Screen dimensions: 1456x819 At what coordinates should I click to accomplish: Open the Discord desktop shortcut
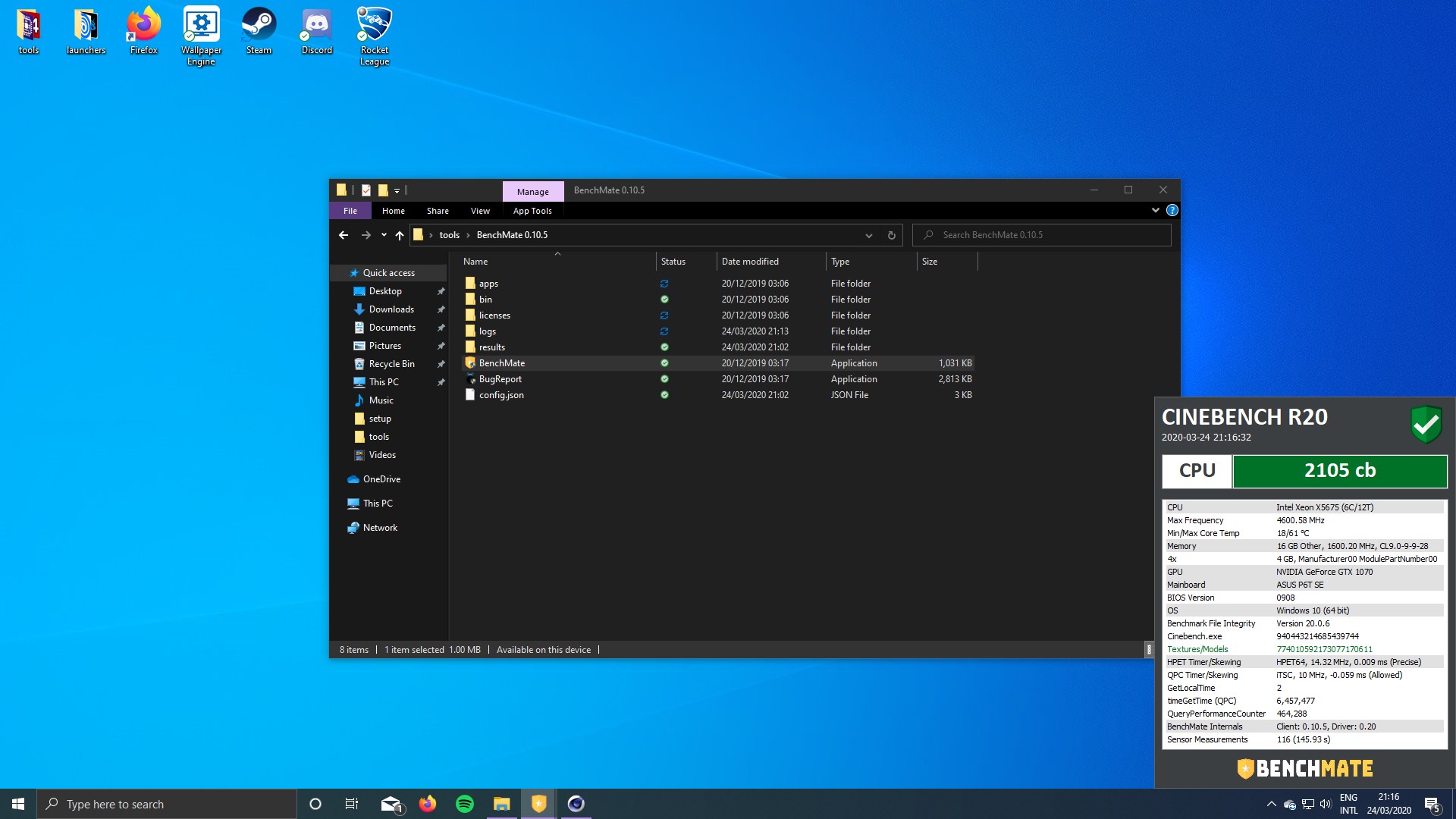coord(316,32)
